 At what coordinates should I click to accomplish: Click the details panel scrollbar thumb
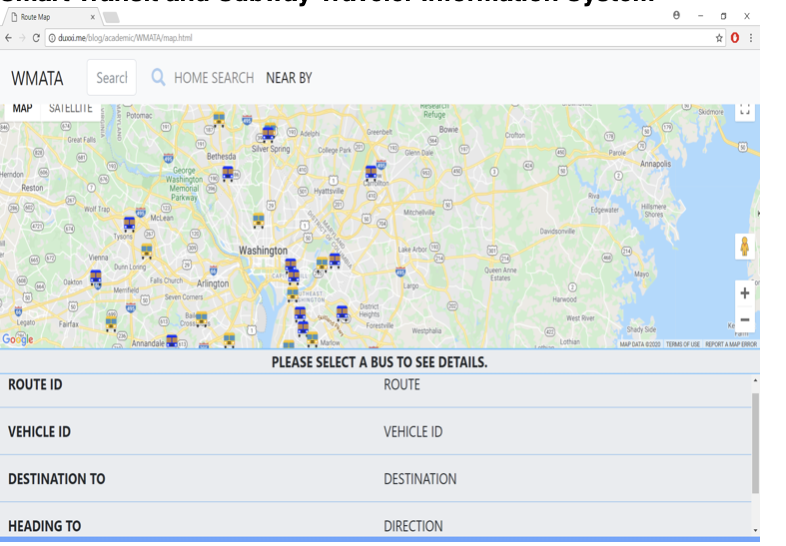[755, 443]
